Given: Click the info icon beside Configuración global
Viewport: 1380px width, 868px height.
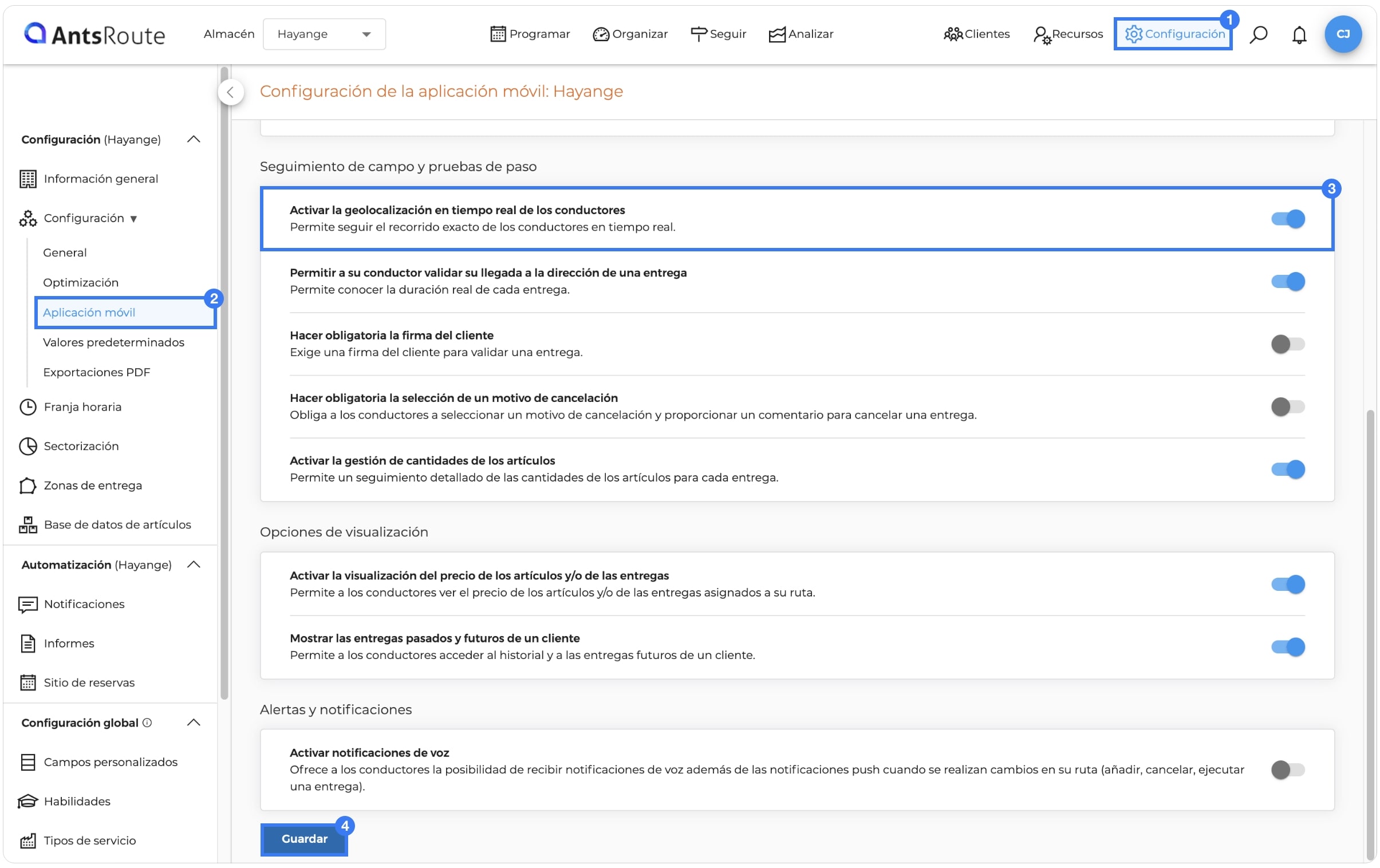Looking at the screenshot, I should click(x=147, y=723).
